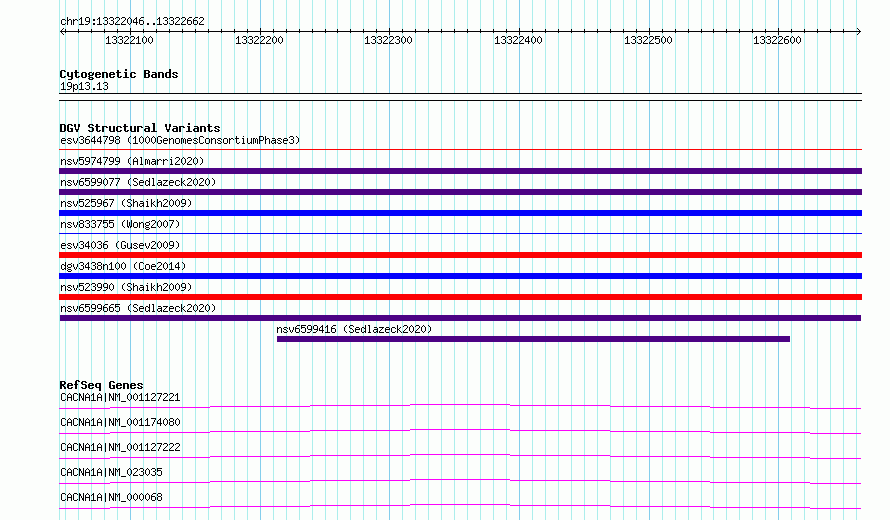The image size is (890, 520).
Task: Click the purple bar under nsv6599665
Action: click(x=460, y=318)
